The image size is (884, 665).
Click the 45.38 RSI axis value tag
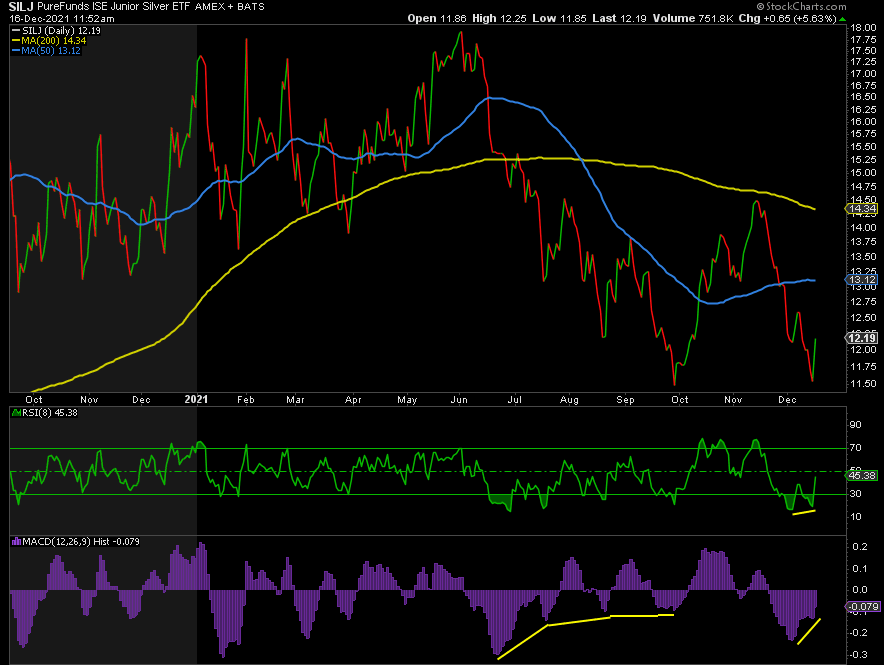(x=861, y=476)
